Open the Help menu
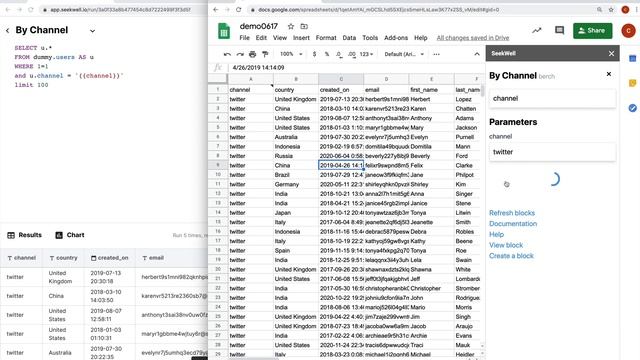This screenshot has width=640, height=360. [x=421, y=38]
